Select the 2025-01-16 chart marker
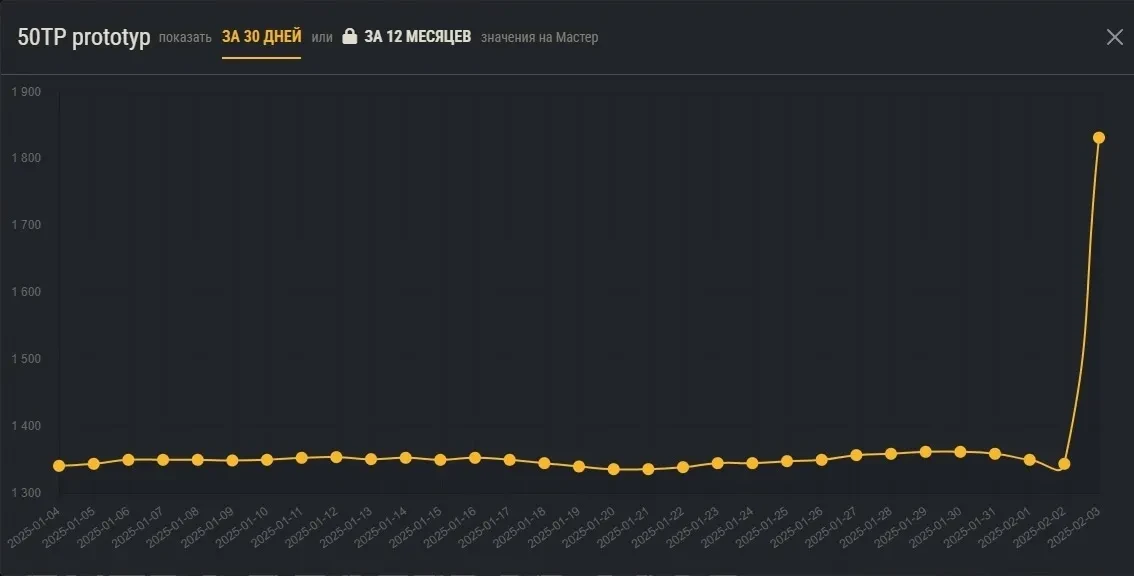Viewport: 1134px width, 576px height. 475,458
